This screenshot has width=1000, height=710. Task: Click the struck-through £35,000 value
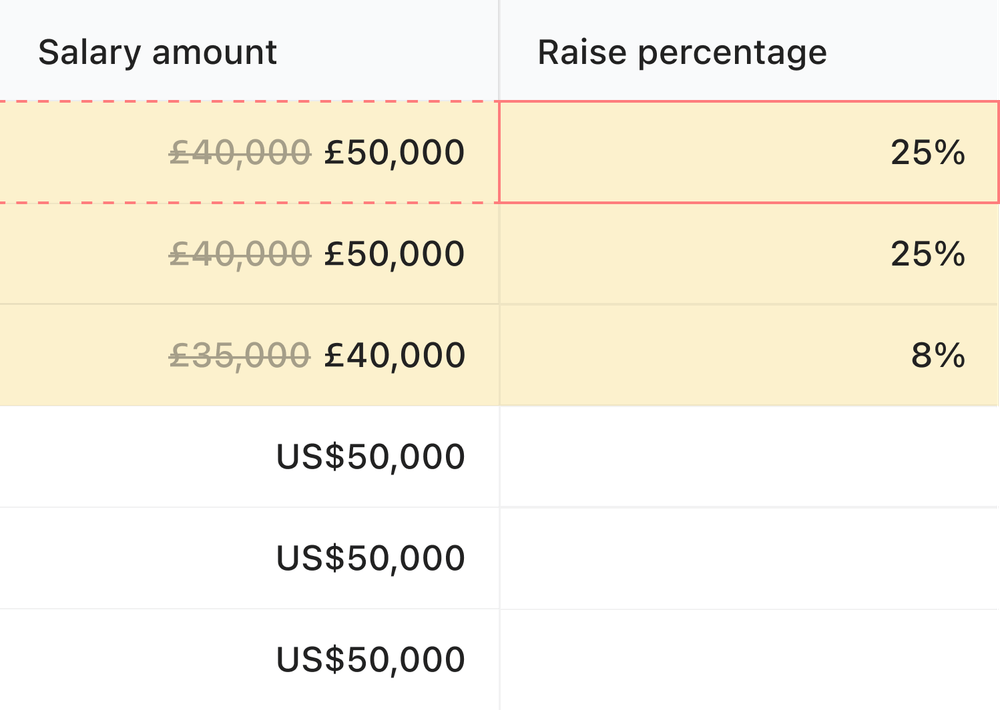pyautogui.click(x=240, y=355)
